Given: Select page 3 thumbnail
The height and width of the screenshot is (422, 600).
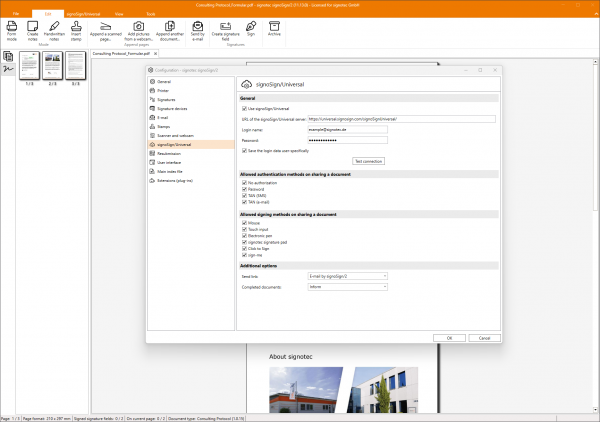Looking at the screenshot, I should click(x=75, y=66).
